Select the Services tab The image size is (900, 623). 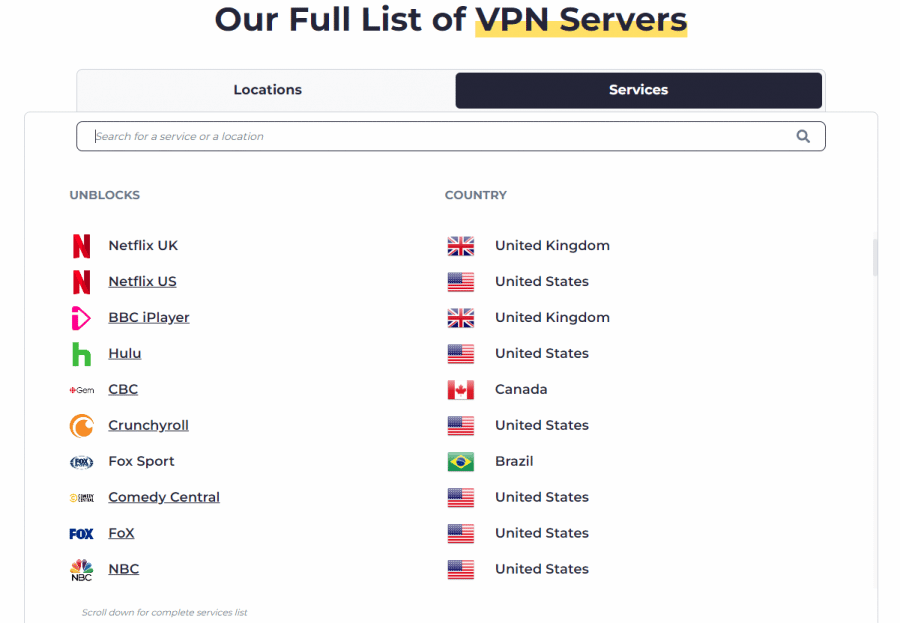[x=638, y=90]
